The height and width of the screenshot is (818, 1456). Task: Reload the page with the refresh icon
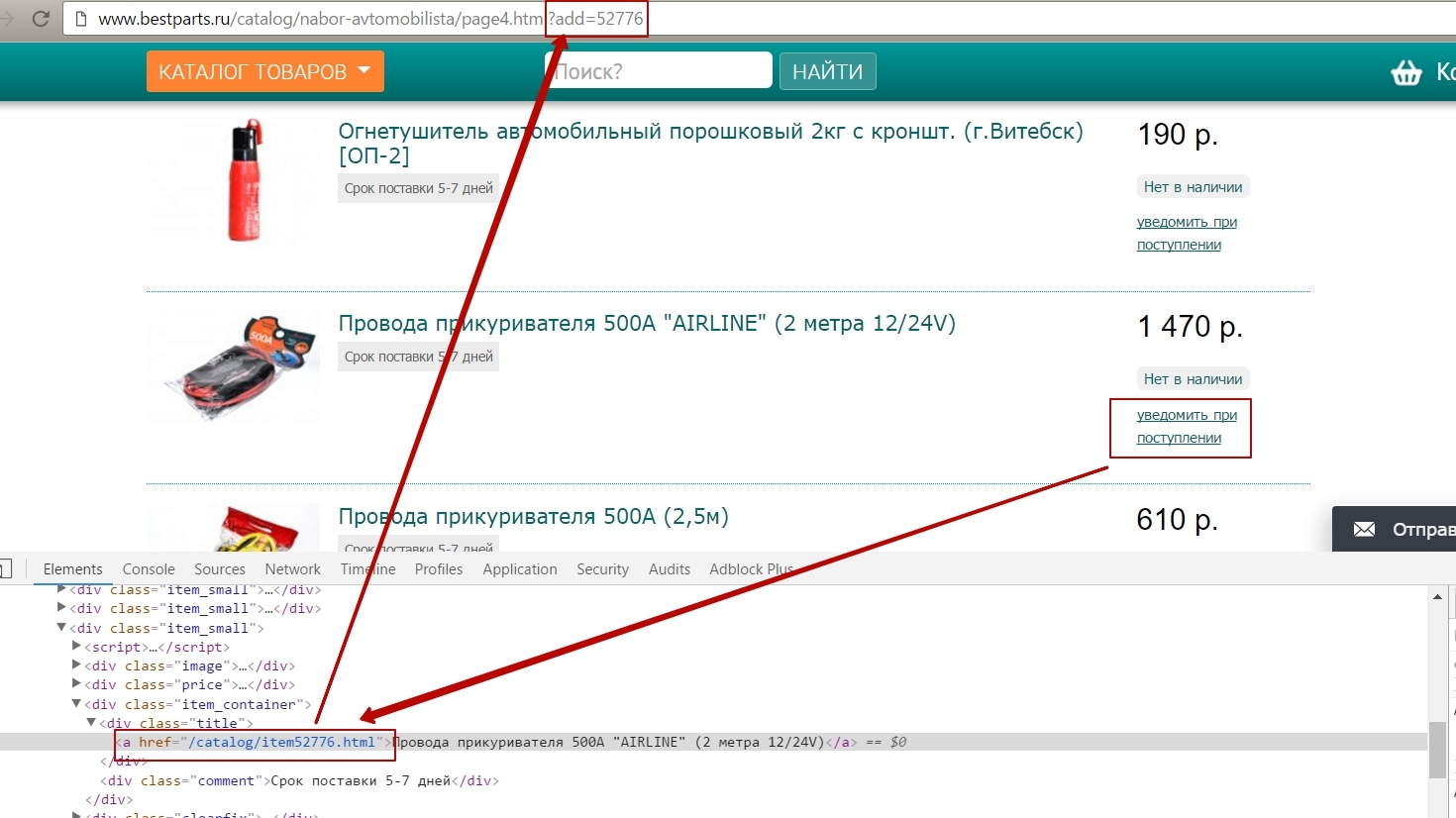41,19
